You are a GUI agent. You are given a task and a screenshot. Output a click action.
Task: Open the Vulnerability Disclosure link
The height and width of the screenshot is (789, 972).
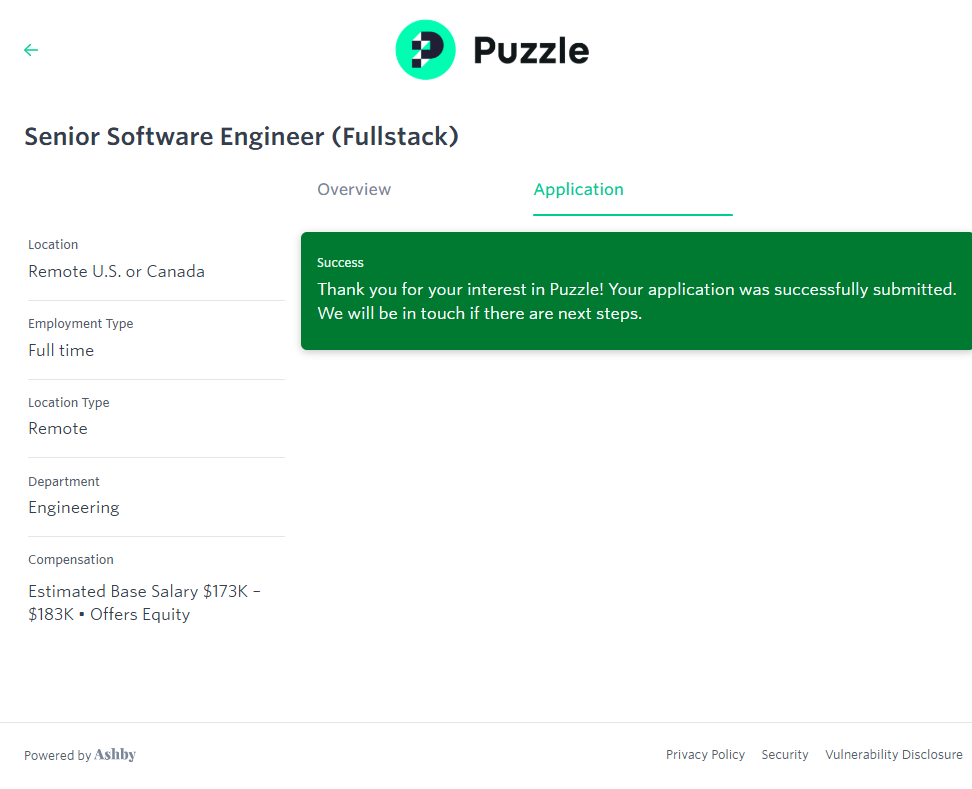pyautogui.click(x=893, y=755)
